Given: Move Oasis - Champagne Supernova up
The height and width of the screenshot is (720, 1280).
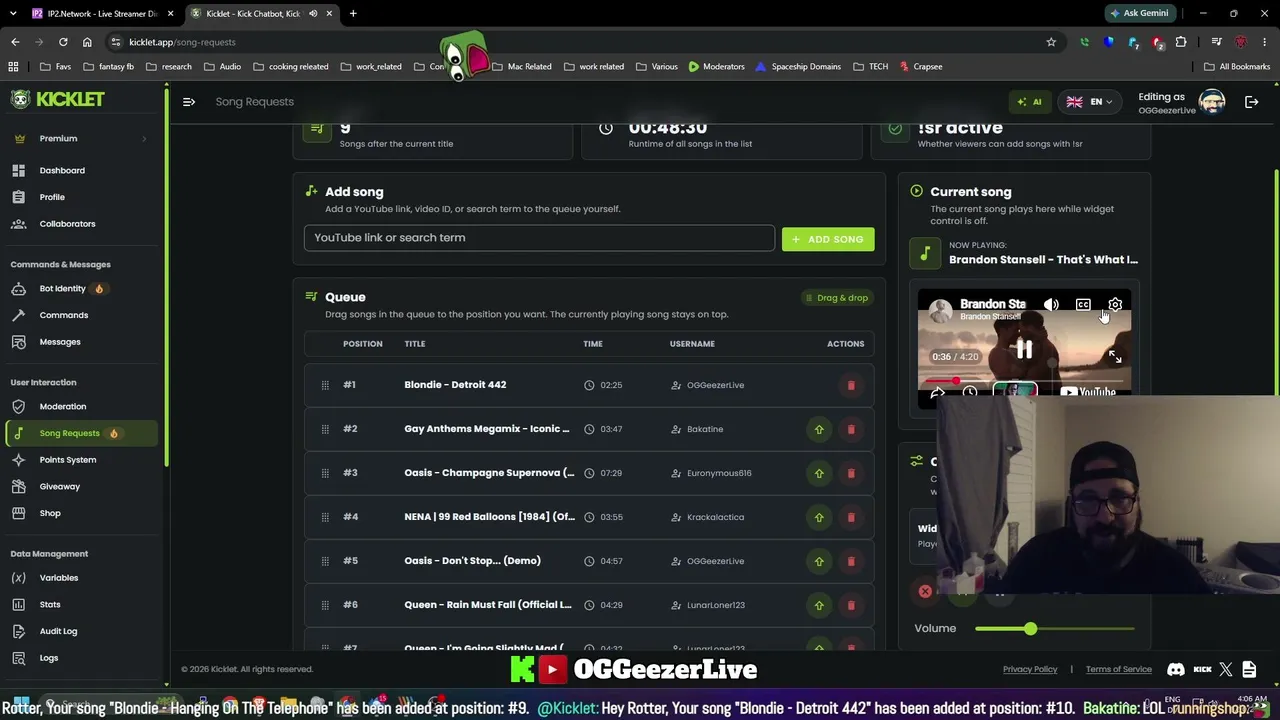Looking at the screenshot, I should (819, 473).
